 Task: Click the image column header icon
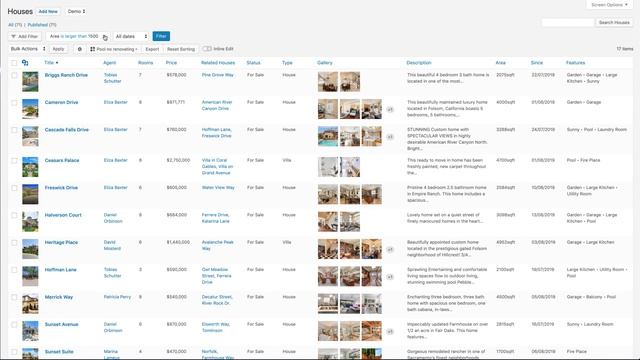click(25, 63)
